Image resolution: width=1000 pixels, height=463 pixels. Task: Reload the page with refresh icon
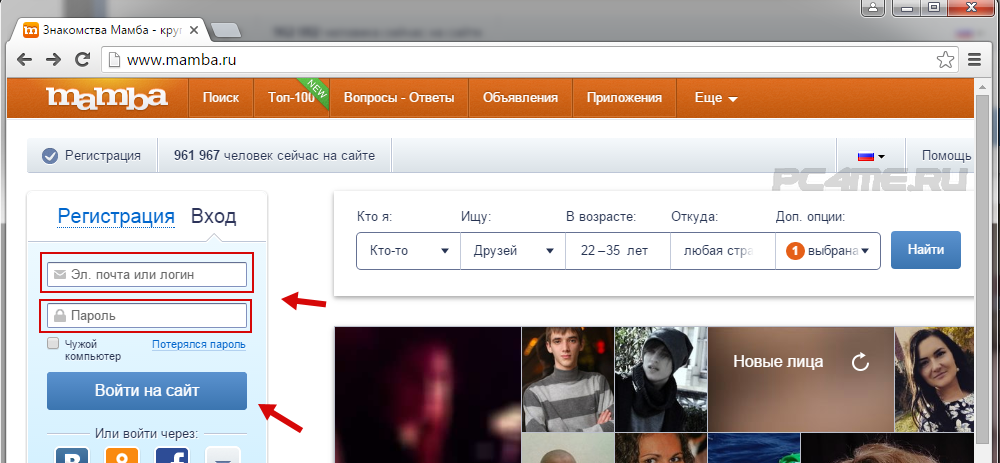83,59
